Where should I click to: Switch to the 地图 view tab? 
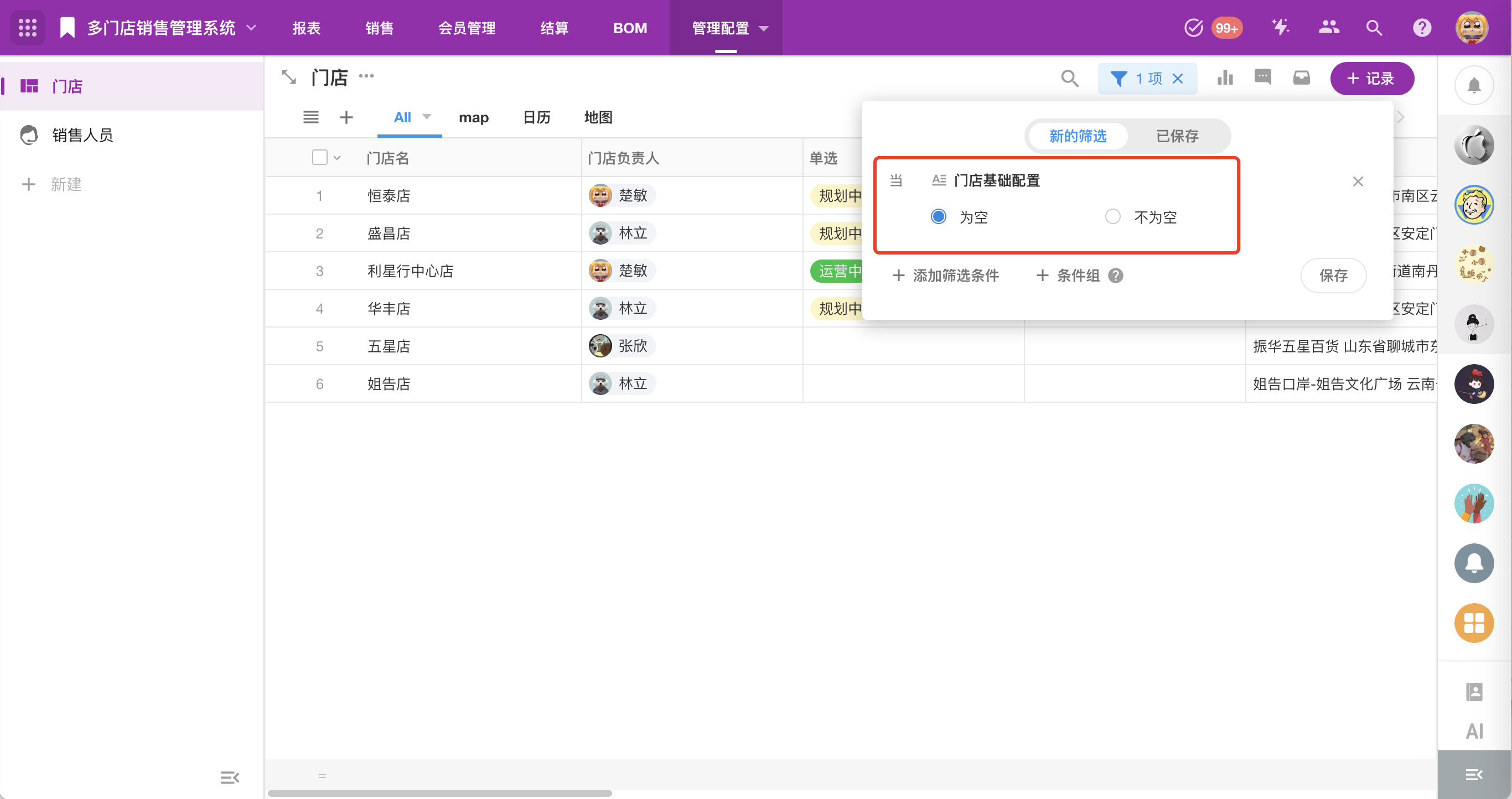click(x=598, y=117)
